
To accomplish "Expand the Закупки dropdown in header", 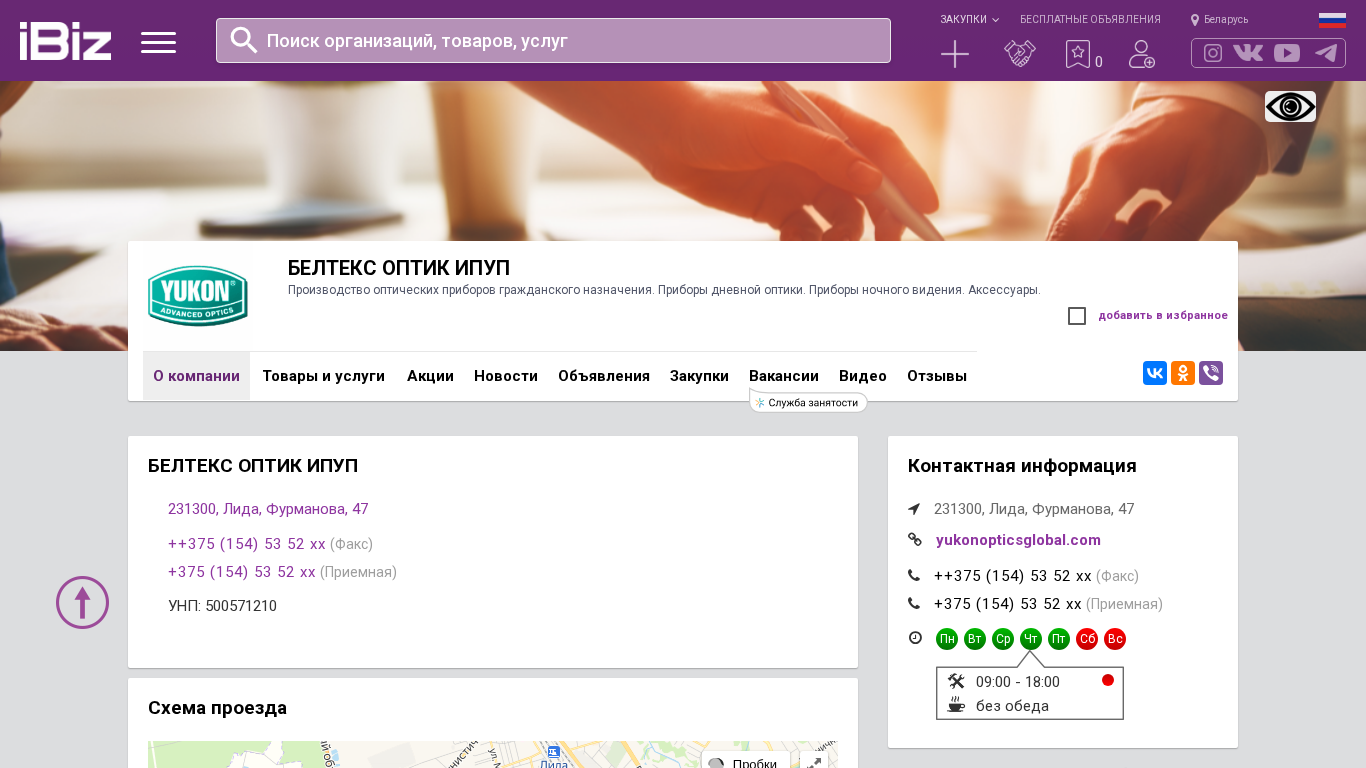I will pos(968,19).
